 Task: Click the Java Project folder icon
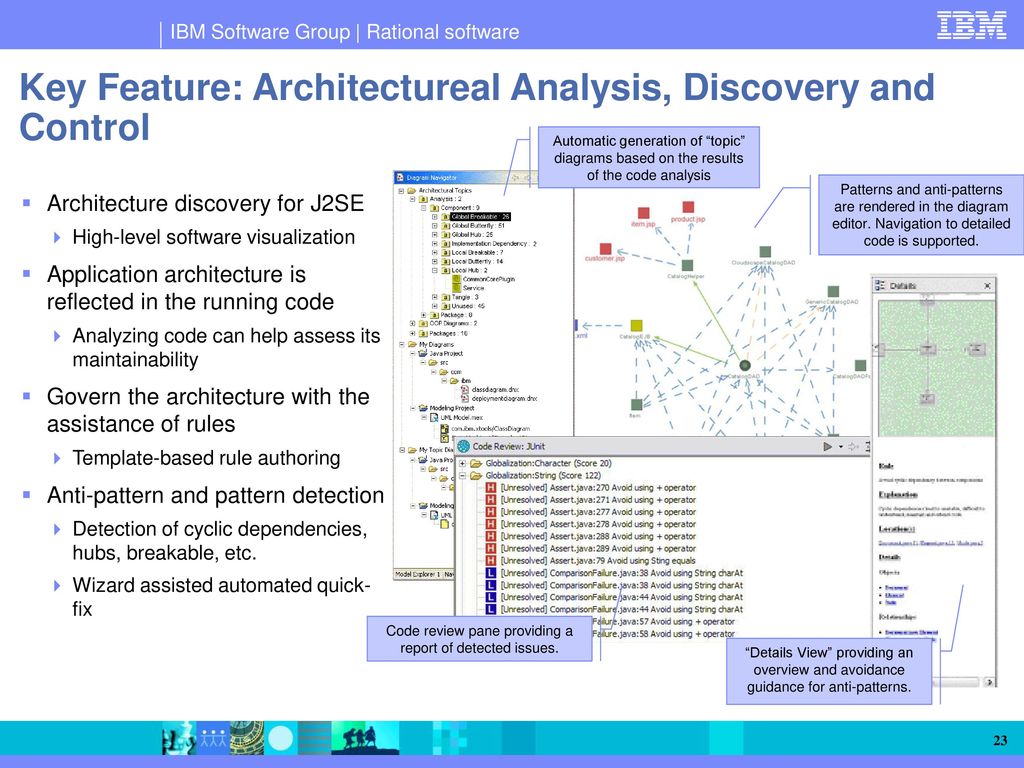point(423,353)
